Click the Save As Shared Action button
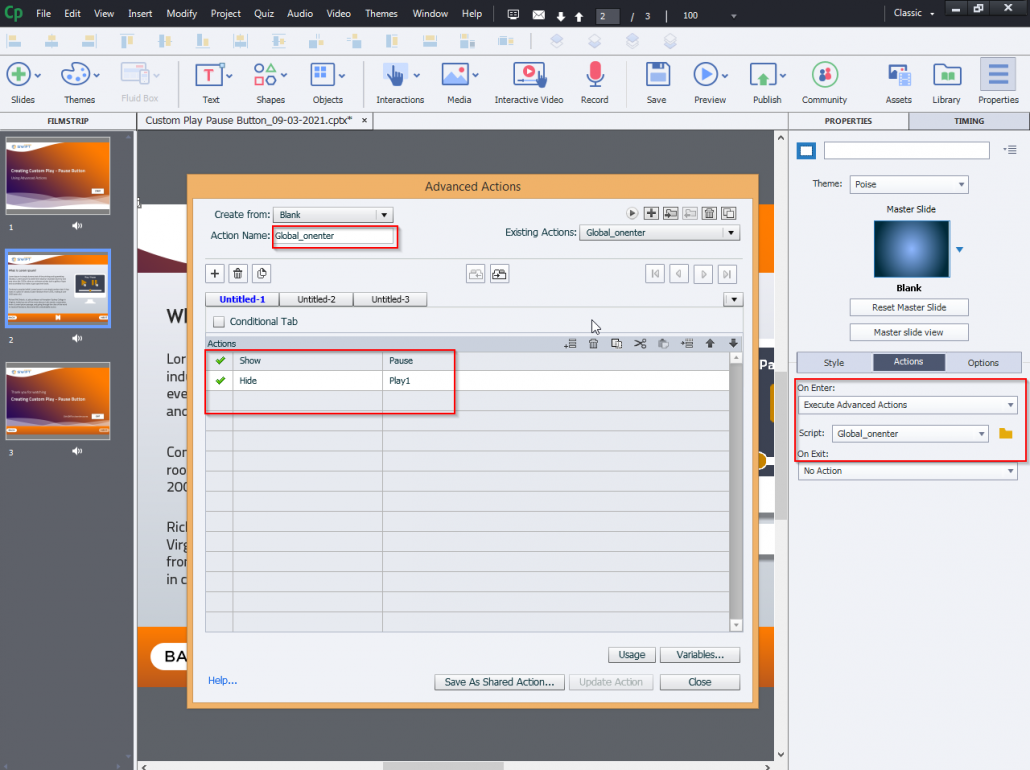Image resolution: width=1030 pixels, height=770 pixels. click(498, 681)
